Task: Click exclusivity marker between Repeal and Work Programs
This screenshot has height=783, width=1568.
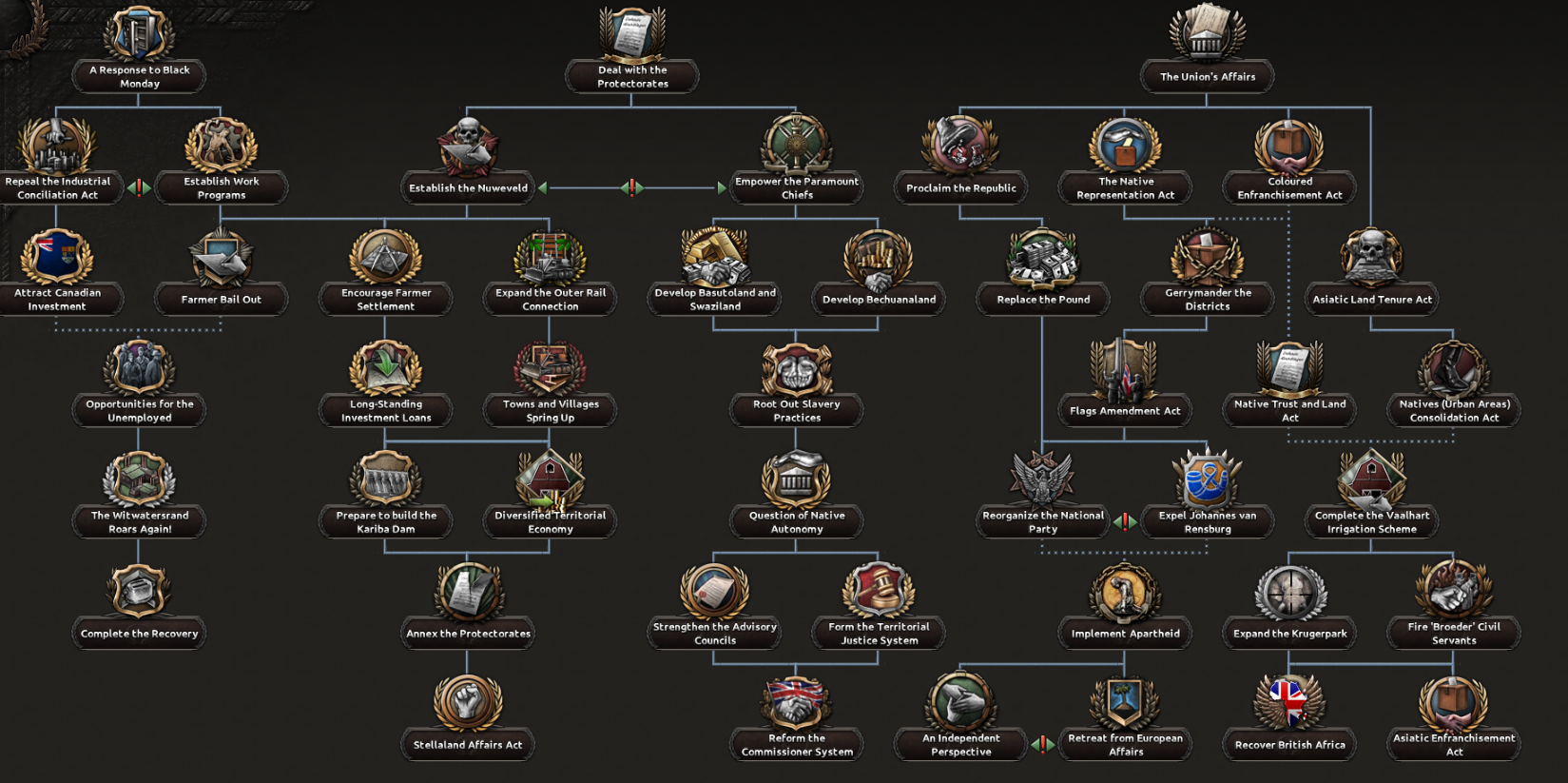Action: click(x=140, y=188)
